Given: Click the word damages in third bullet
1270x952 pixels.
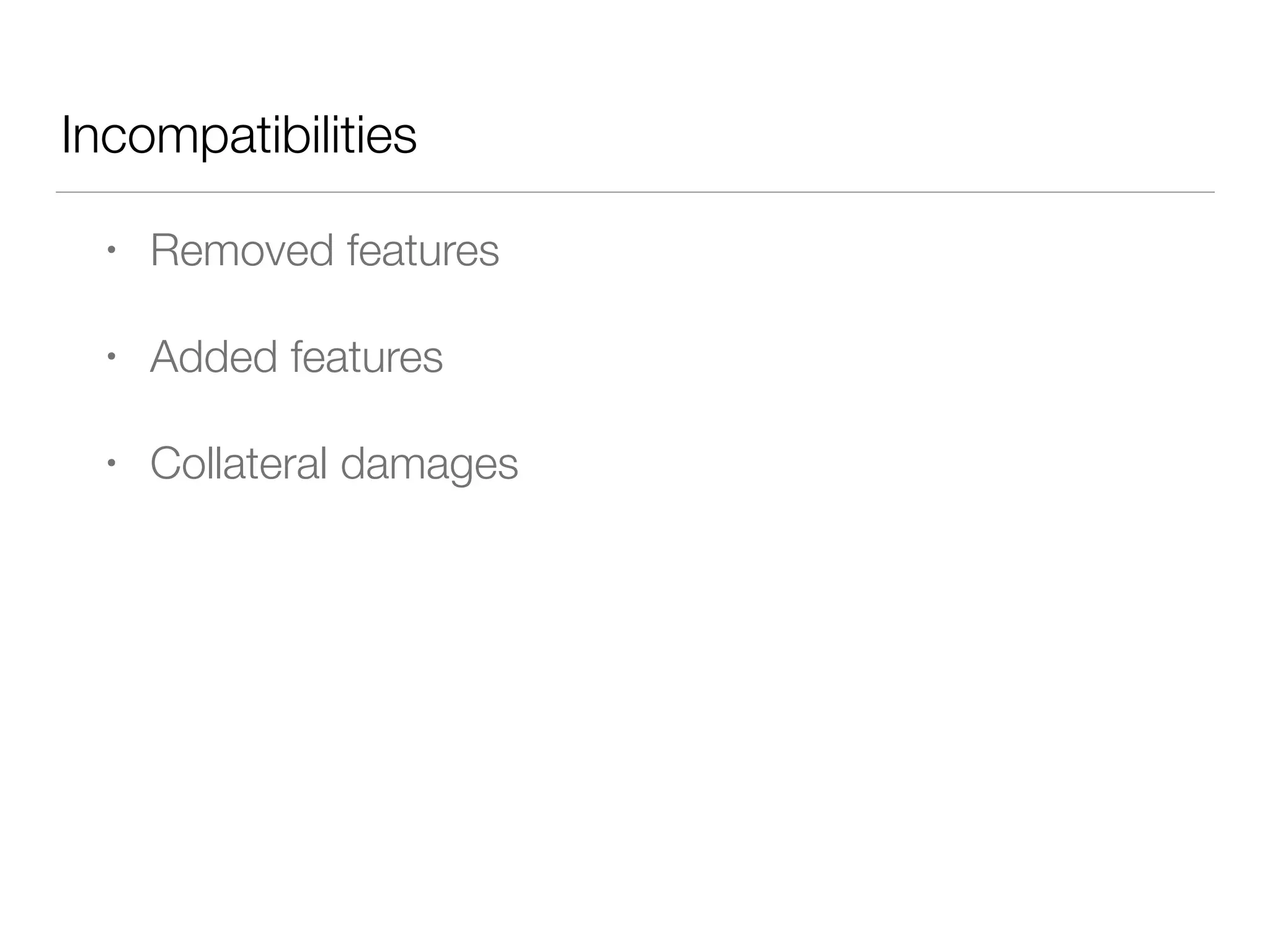Looking at the screenshot, I should (429, 465).
